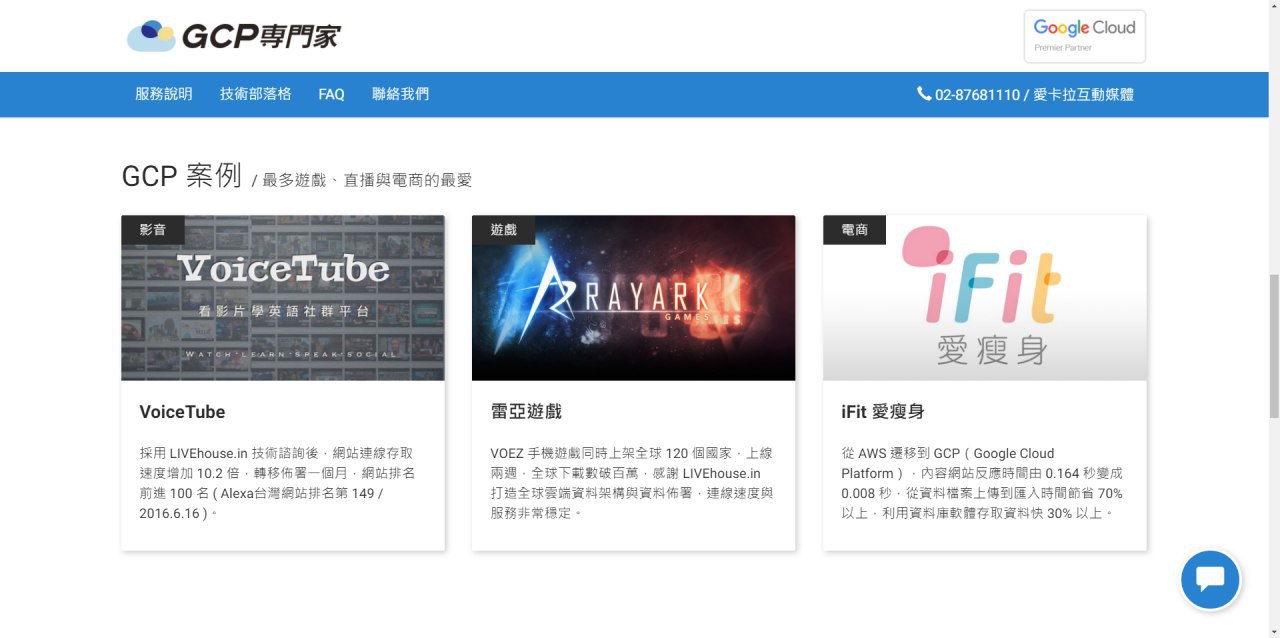Screen dimensions: 1280x638
Task: Click the phone icon beside 02-87681110
Action: click(x=923, y=94)
